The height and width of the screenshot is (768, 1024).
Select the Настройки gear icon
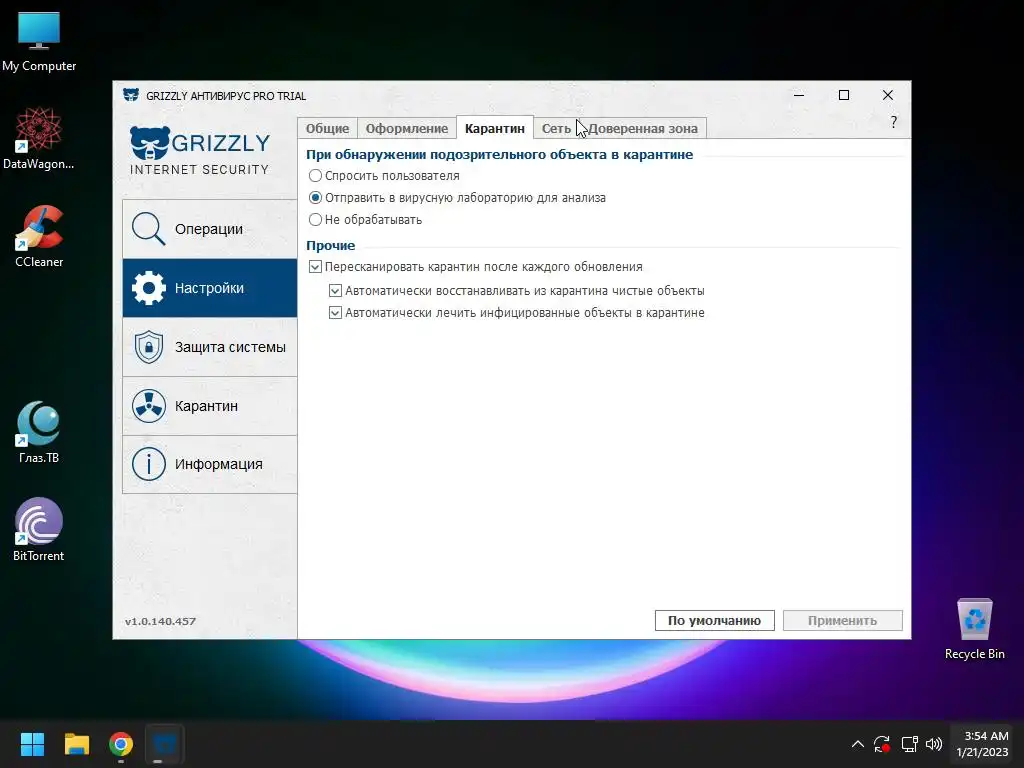(x=148, y=288)
